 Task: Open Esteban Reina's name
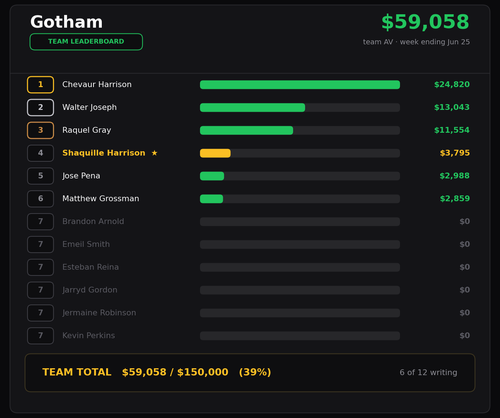90,267
